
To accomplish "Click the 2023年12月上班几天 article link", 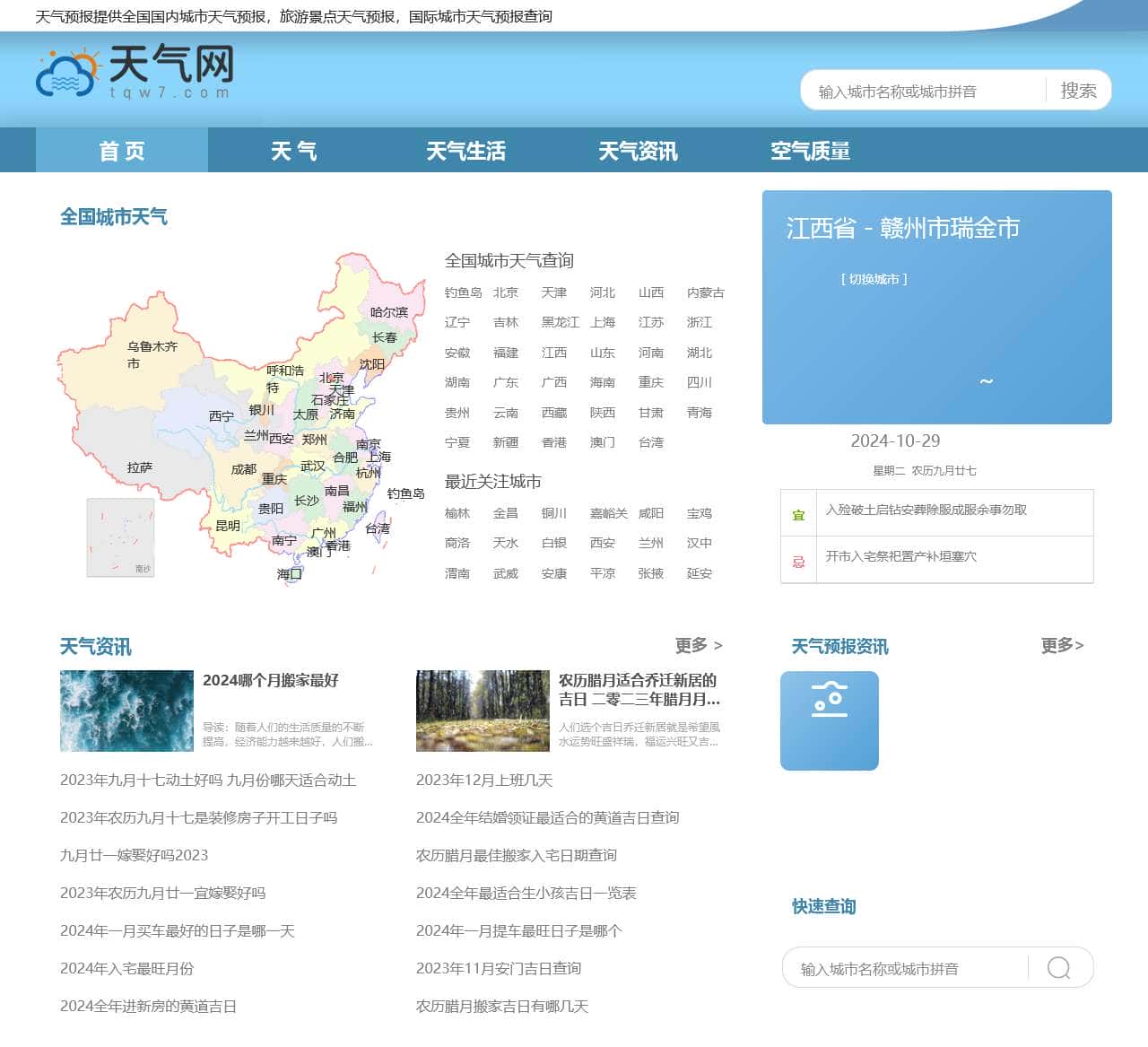I will pos(484,780).
